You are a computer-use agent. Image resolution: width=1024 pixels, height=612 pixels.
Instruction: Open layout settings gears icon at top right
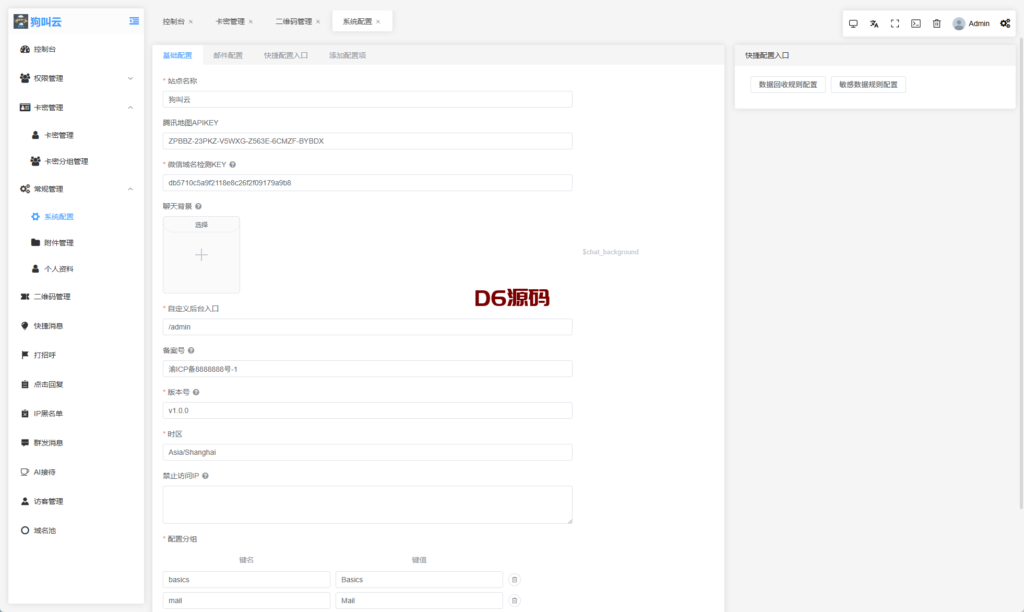pos(1005,23)
